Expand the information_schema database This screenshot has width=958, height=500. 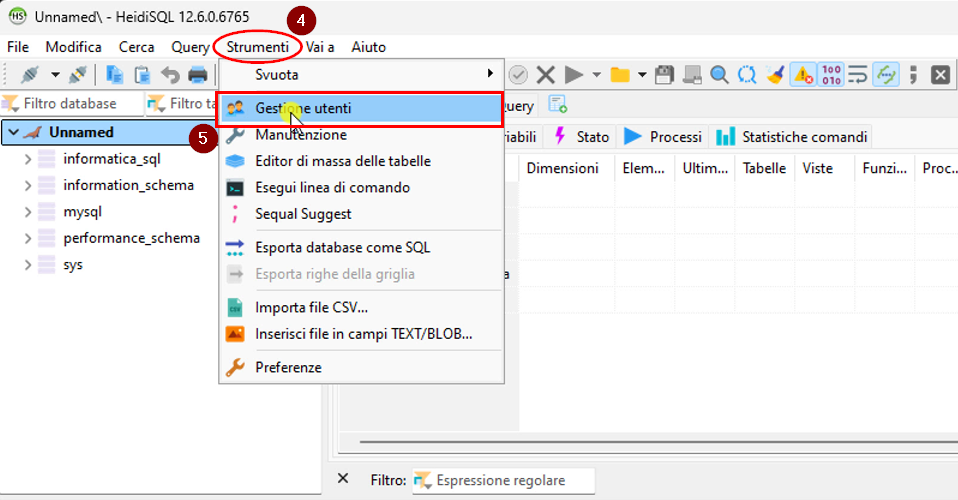[27, 186]
